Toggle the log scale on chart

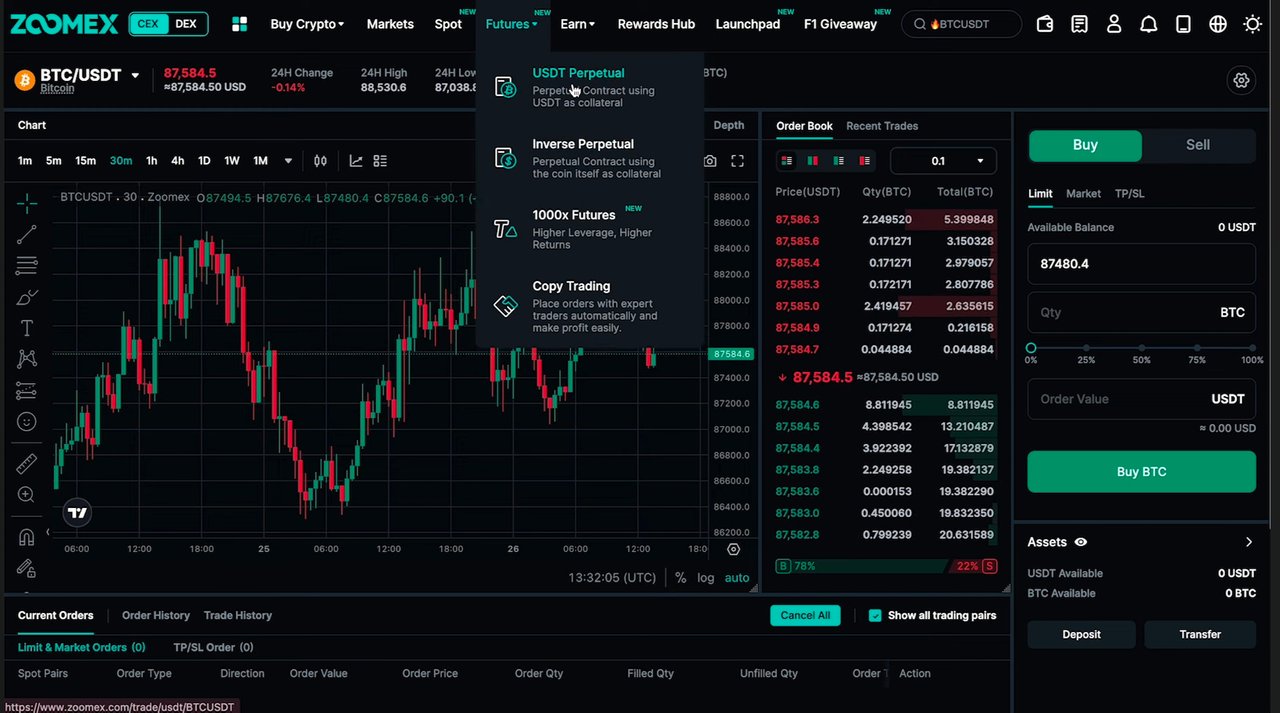(x=706, y=578)
